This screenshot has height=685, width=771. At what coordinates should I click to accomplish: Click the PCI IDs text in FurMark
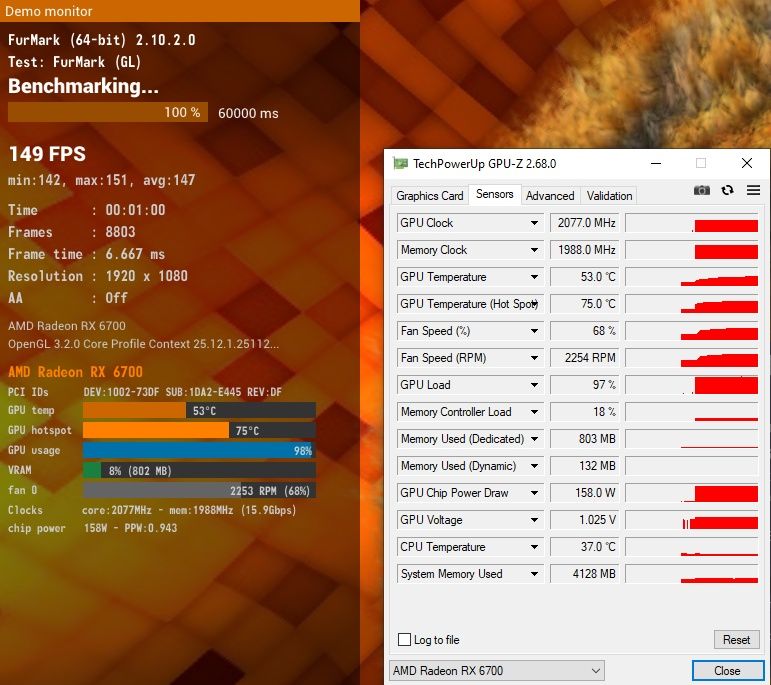point(28,392)
